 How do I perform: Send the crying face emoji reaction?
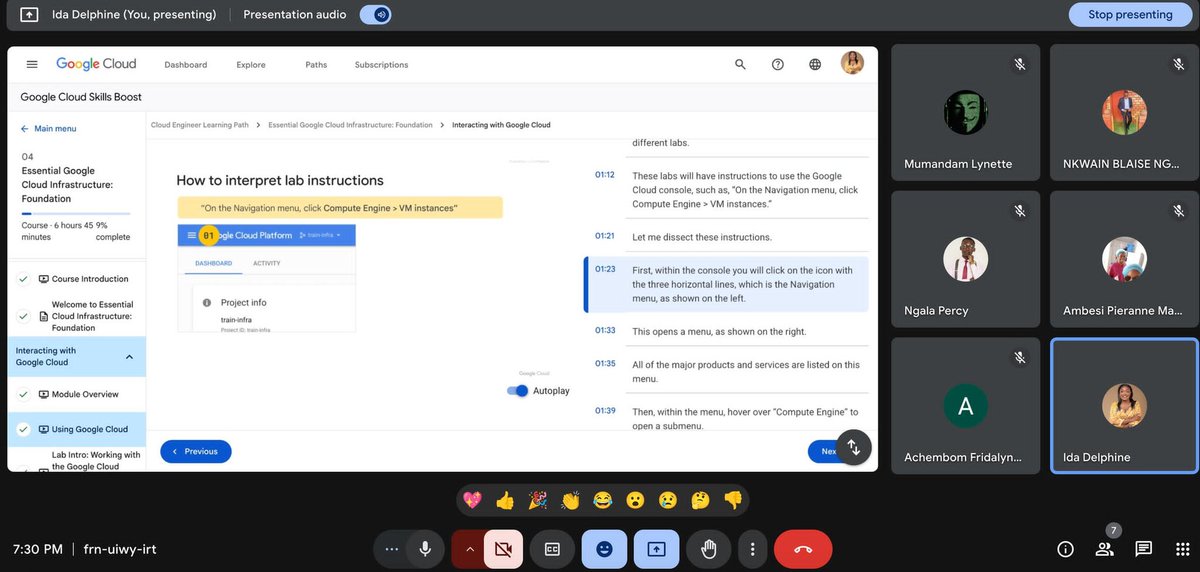[667, 500]
